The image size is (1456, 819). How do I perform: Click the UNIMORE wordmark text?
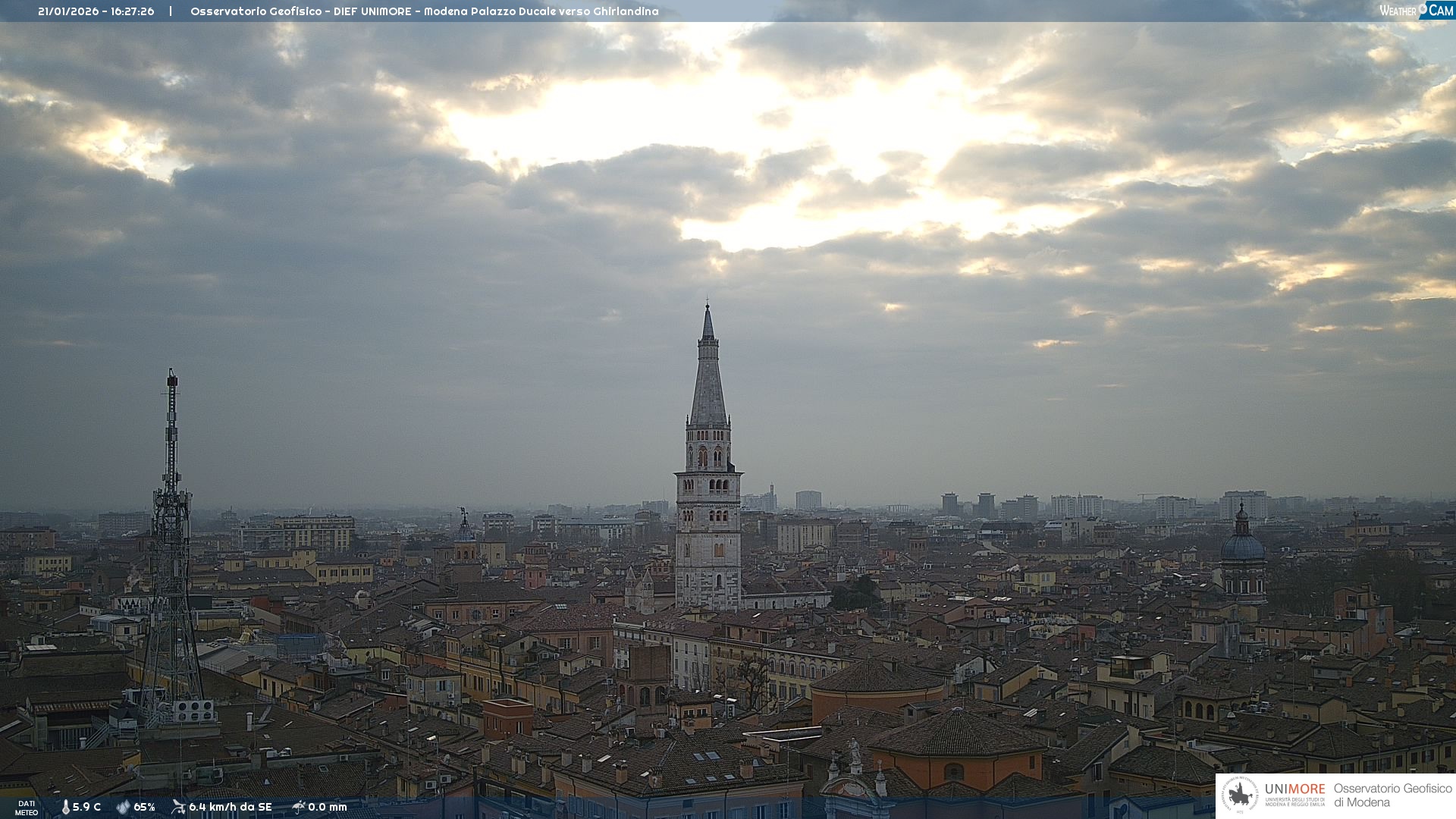click(1294, 789)
